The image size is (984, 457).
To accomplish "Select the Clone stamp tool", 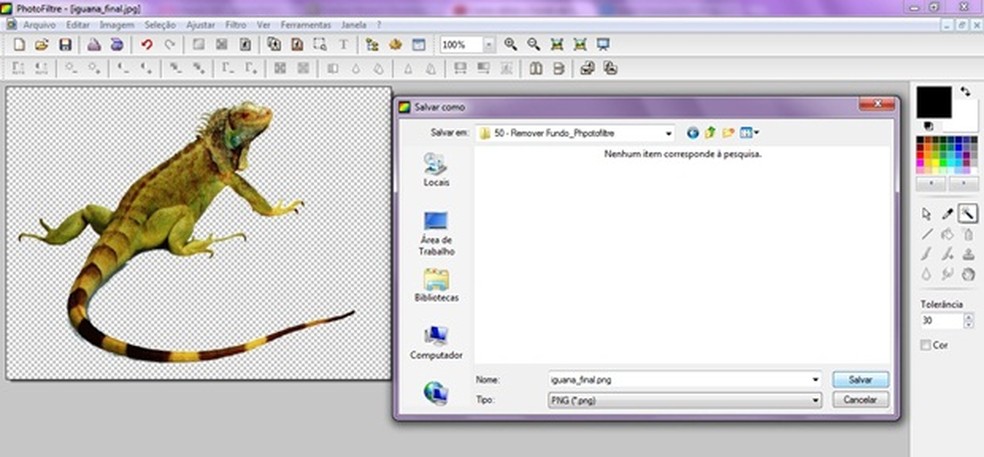I will tap(968, 254).
